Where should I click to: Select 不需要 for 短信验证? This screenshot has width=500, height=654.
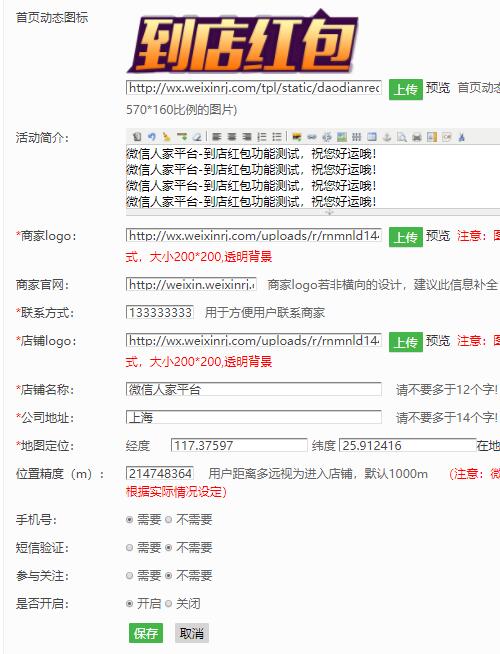tap(168, 548)
